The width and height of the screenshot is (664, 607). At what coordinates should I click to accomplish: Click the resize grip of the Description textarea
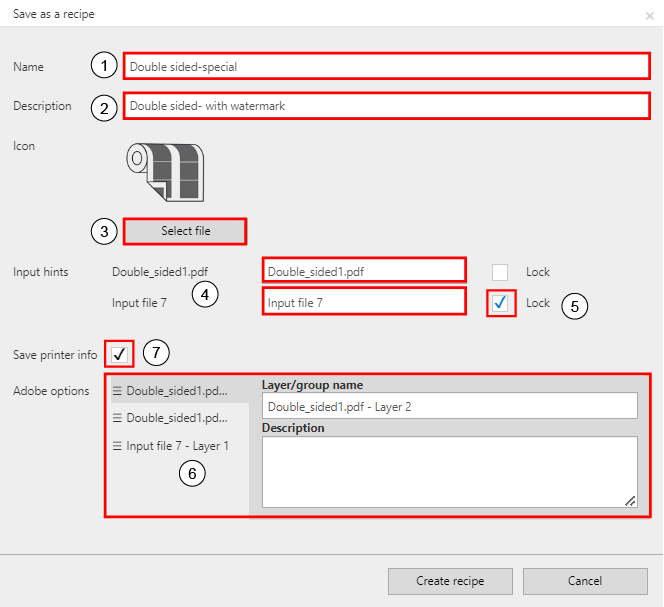click(x=630, y=501)
